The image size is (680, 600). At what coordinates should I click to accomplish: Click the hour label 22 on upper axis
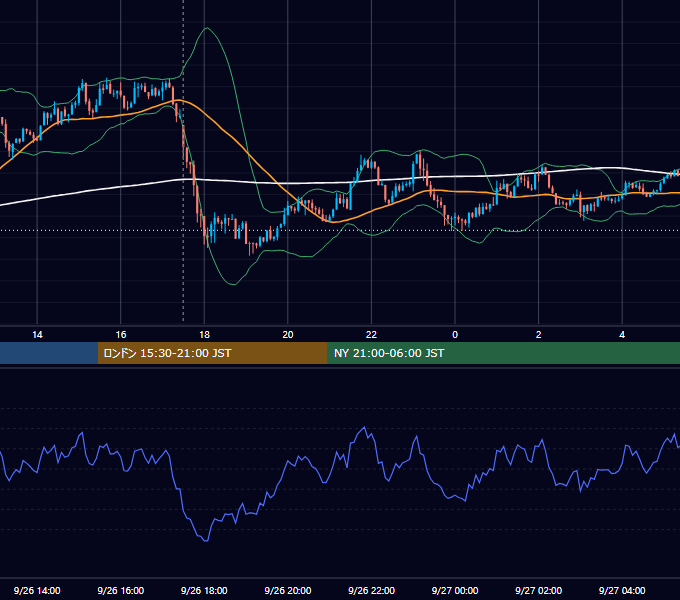pyautogui.click(x=371, y=335)
